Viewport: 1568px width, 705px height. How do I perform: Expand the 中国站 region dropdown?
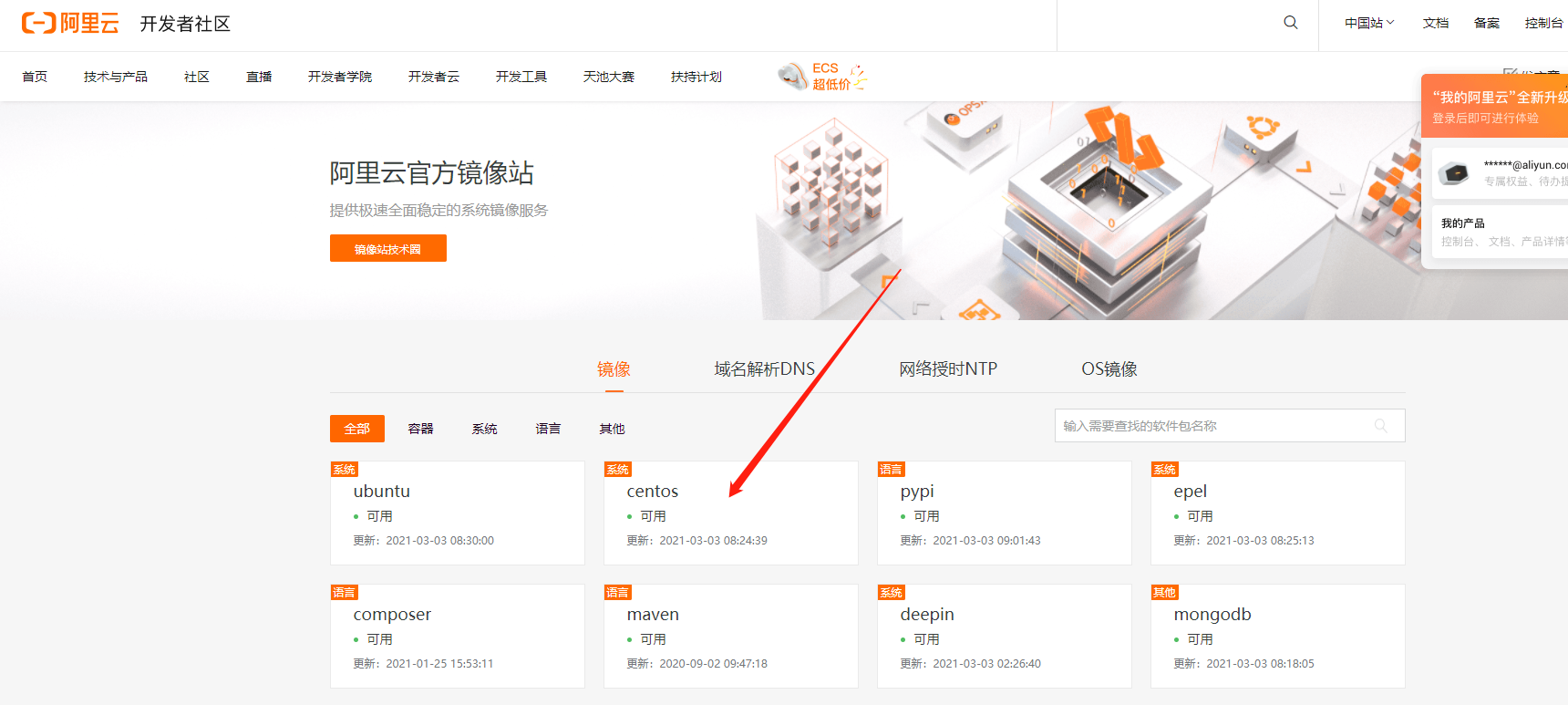point(1369,23)
